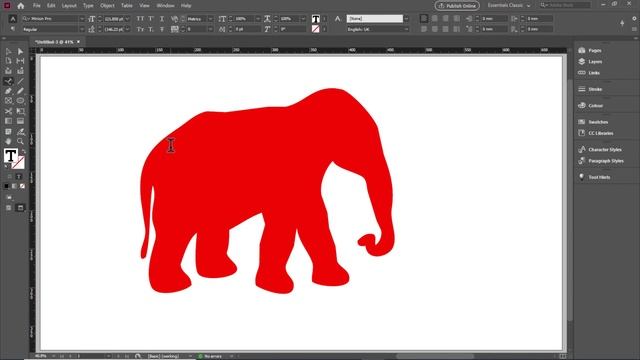Toggle Underline formatting
Screen dimensions: 640x360
point(162,19)
